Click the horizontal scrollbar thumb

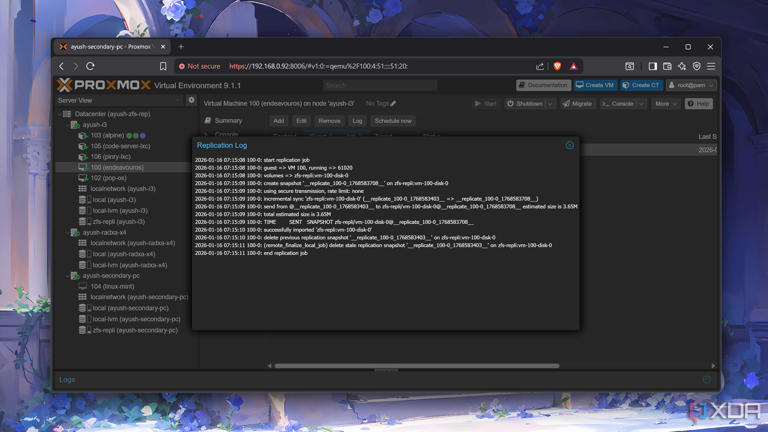pyautogui.click(x=417, y=366)
